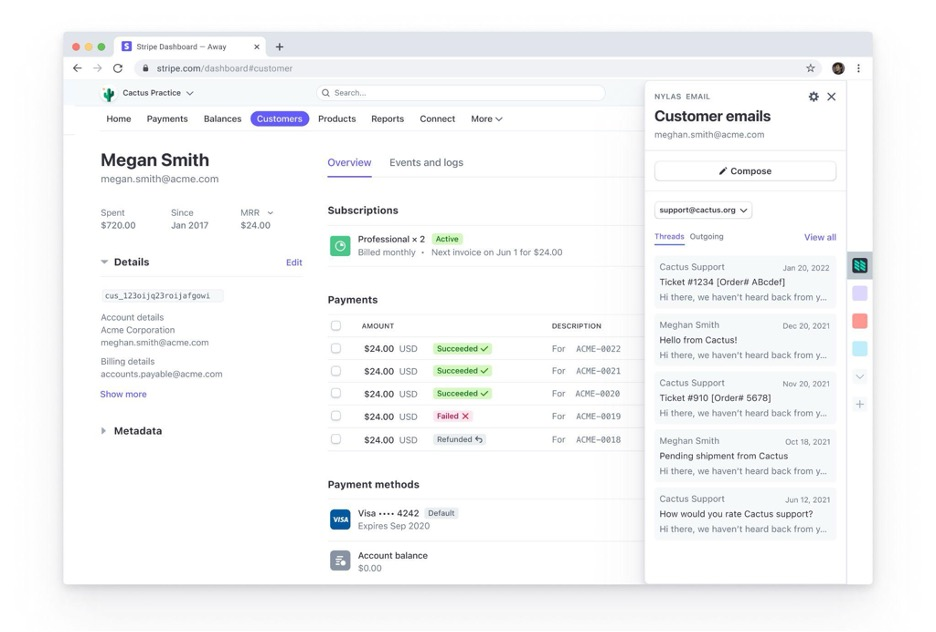Click the Compose button
The width and height of the screenshot is (936, 632).
(745, 171)
